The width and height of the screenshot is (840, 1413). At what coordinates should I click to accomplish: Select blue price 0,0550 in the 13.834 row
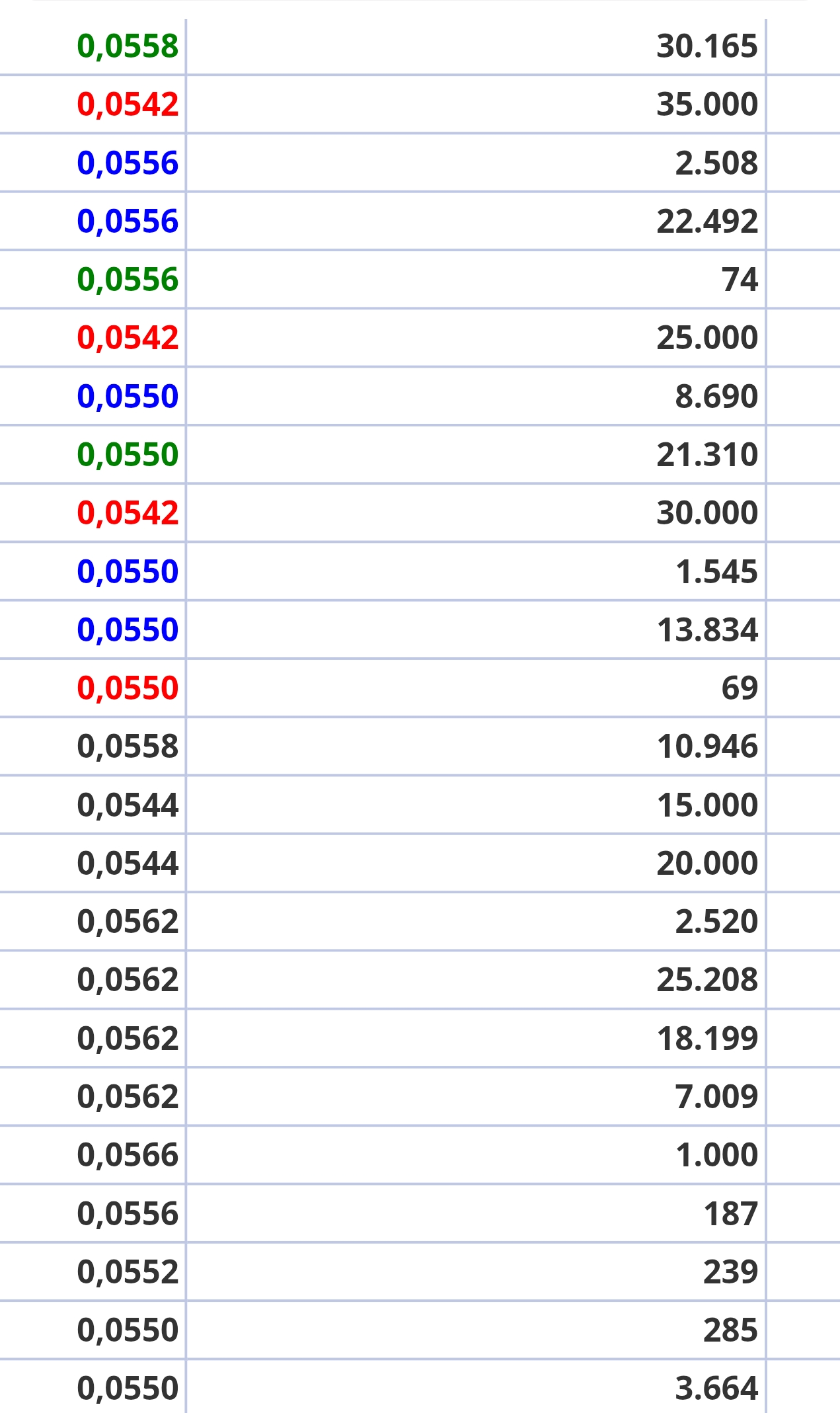pos(128,630)
